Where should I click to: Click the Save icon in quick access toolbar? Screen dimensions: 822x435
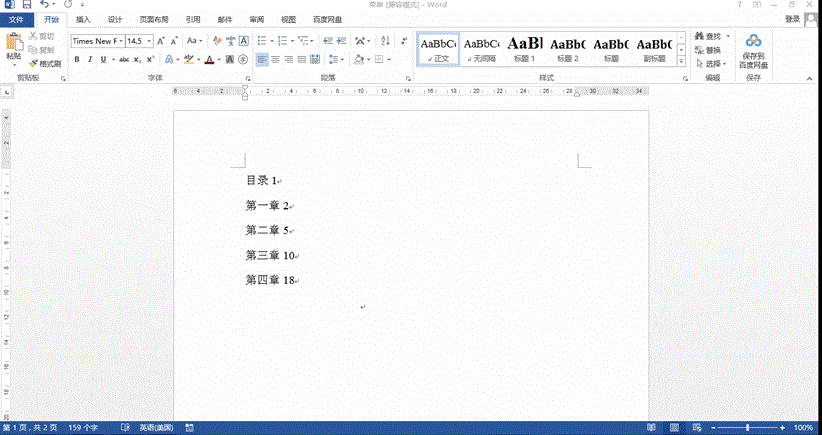click(27, 5)
